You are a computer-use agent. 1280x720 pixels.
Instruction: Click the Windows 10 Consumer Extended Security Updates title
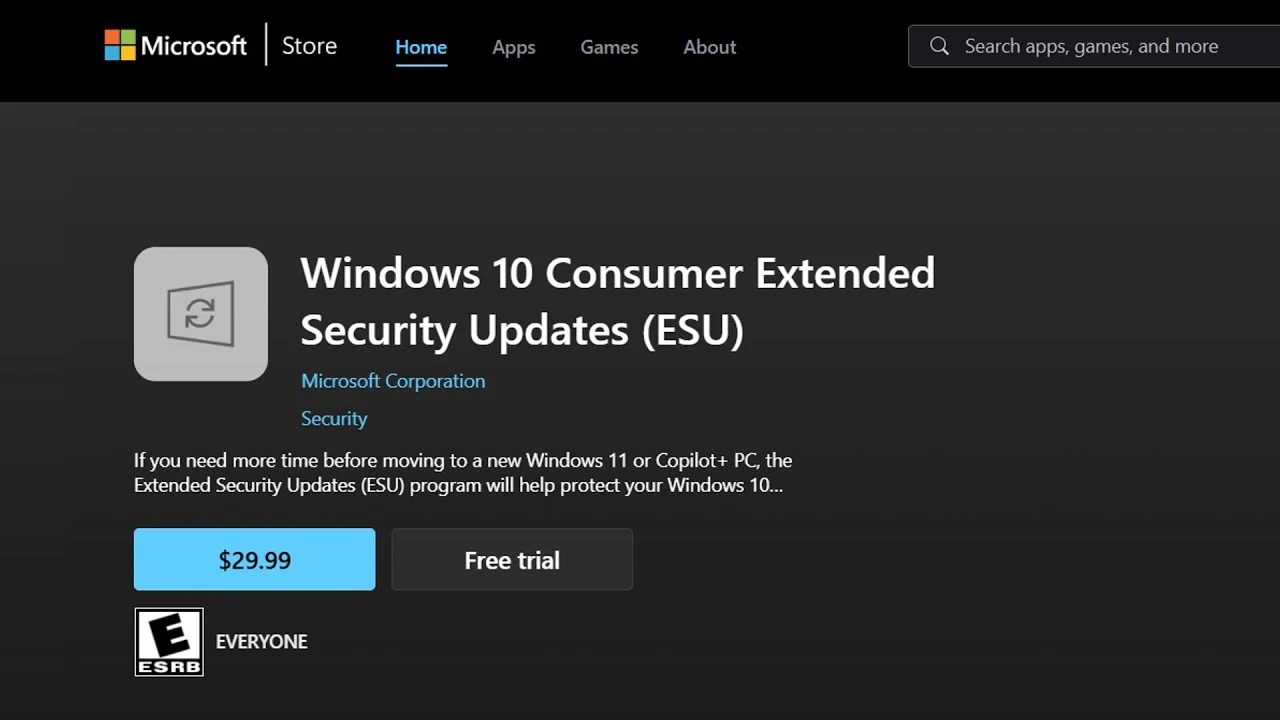tap(617, 301)
